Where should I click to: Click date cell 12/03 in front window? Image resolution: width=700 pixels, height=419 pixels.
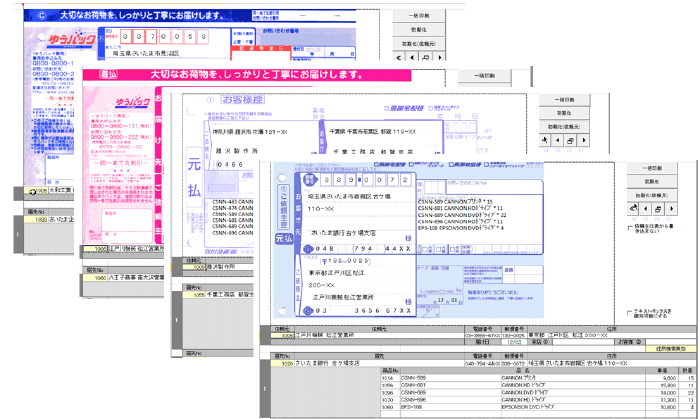click(513, 342)
